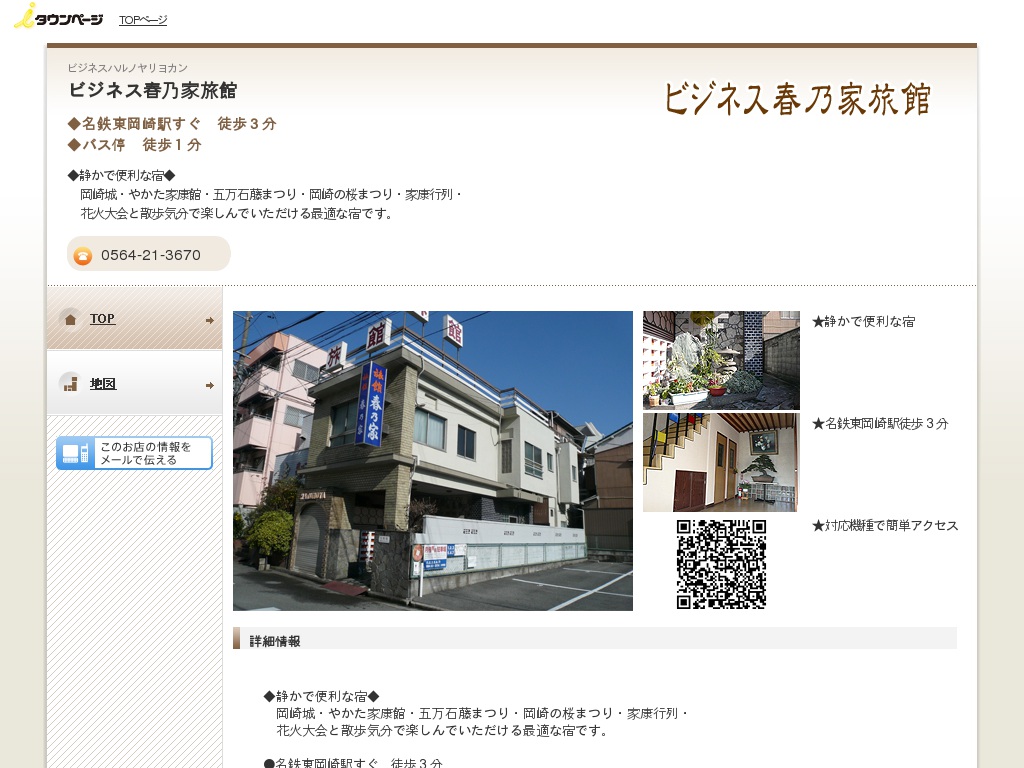Click the ビジネス春乃家旅館 calligraphy logo
The image size is (1024, 768).
tap(797, 99)
